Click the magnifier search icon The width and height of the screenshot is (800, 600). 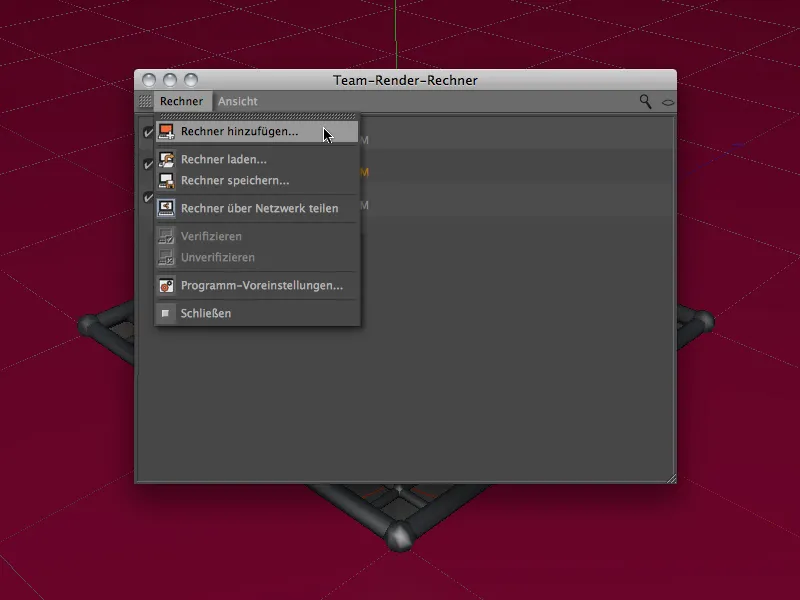pos(645,102)
